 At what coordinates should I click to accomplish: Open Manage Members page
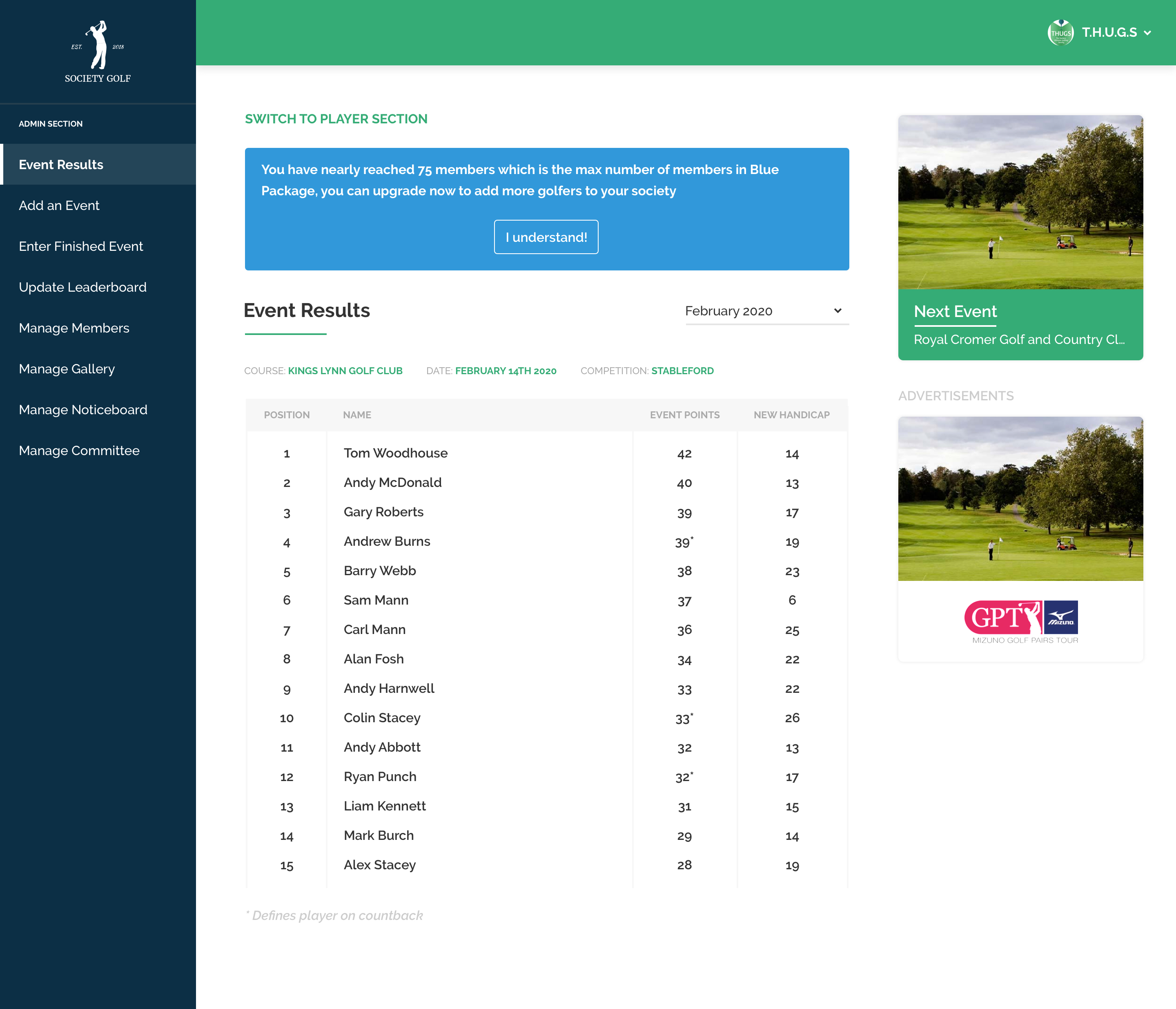(x=74, y=328)
